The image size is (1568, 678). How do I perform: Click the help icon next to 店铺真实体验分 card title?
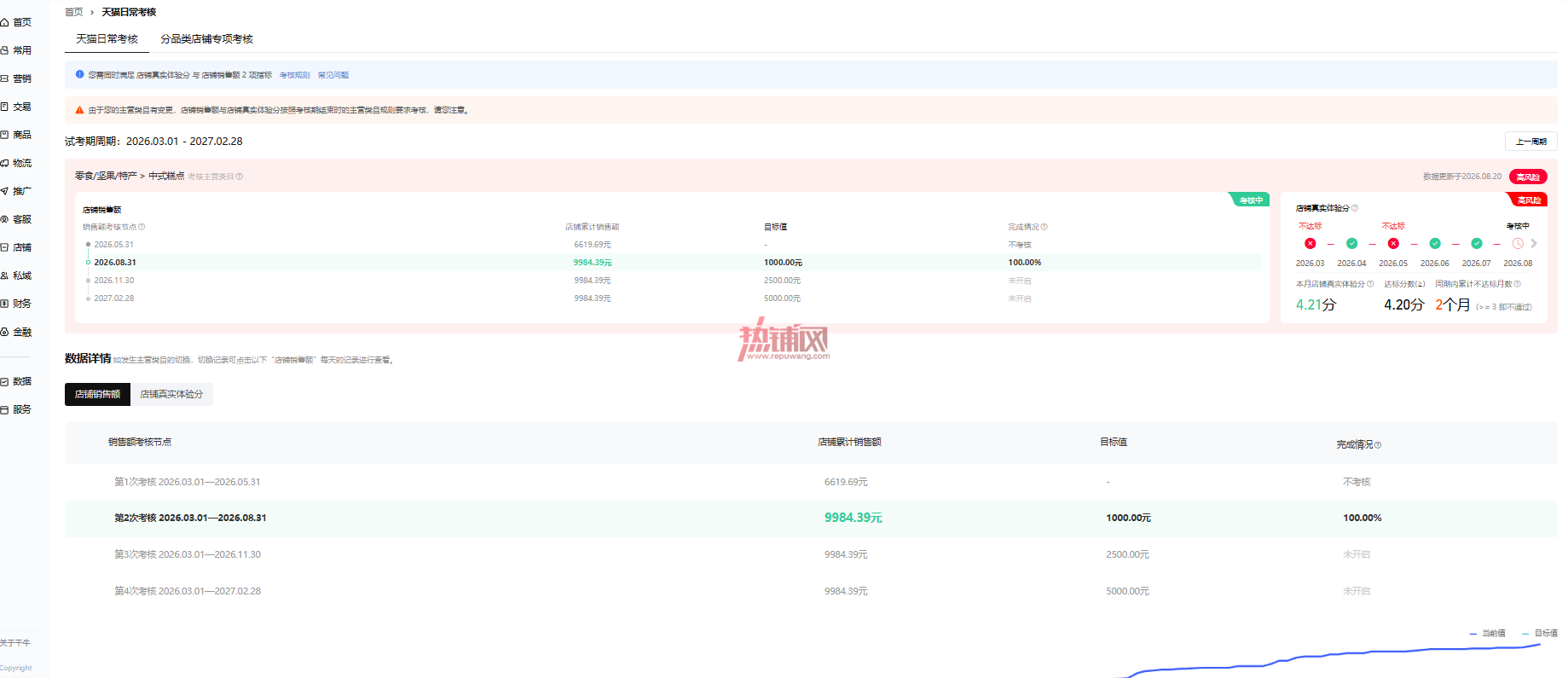tap(1355, 208)
